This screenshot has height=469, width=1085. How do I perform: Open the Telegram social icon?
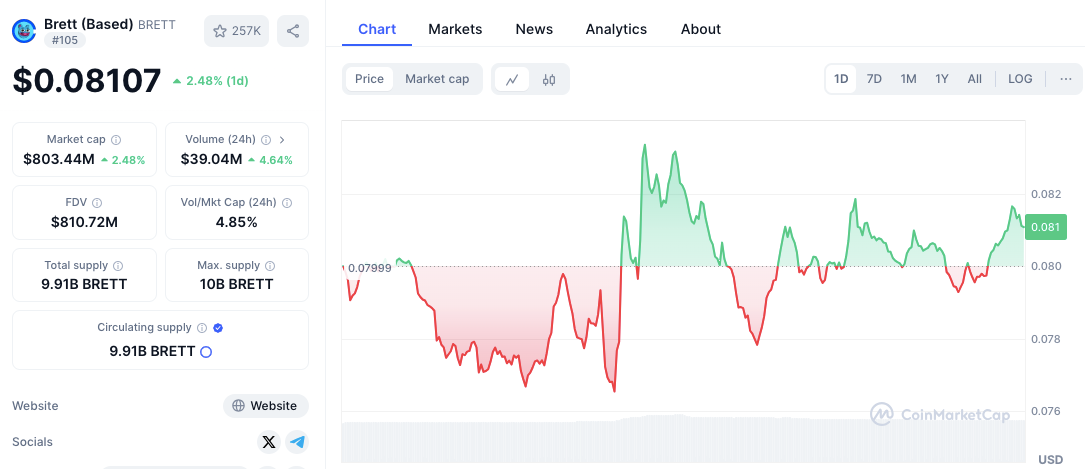297,441
